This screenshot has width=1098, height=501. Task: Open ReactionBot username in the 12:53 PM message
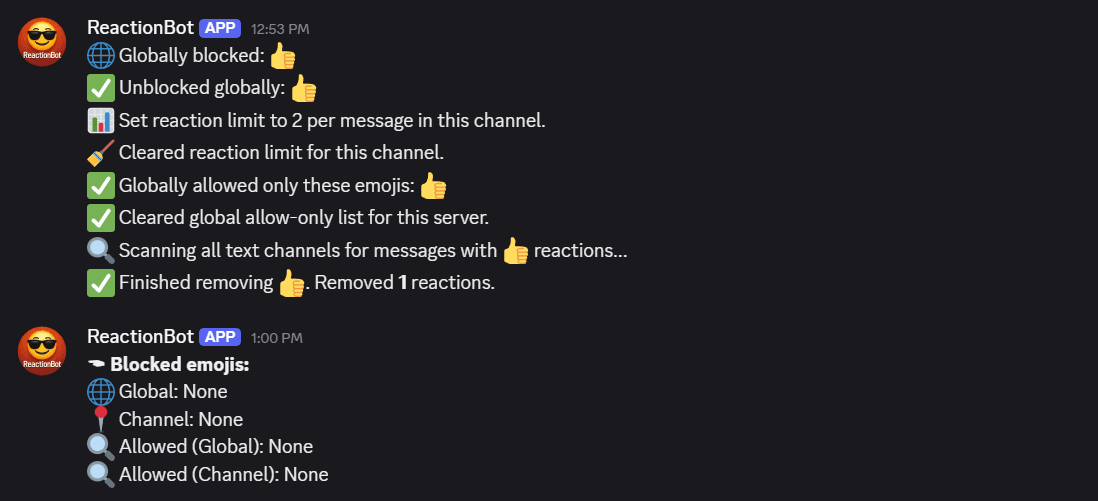click(140, 28)
